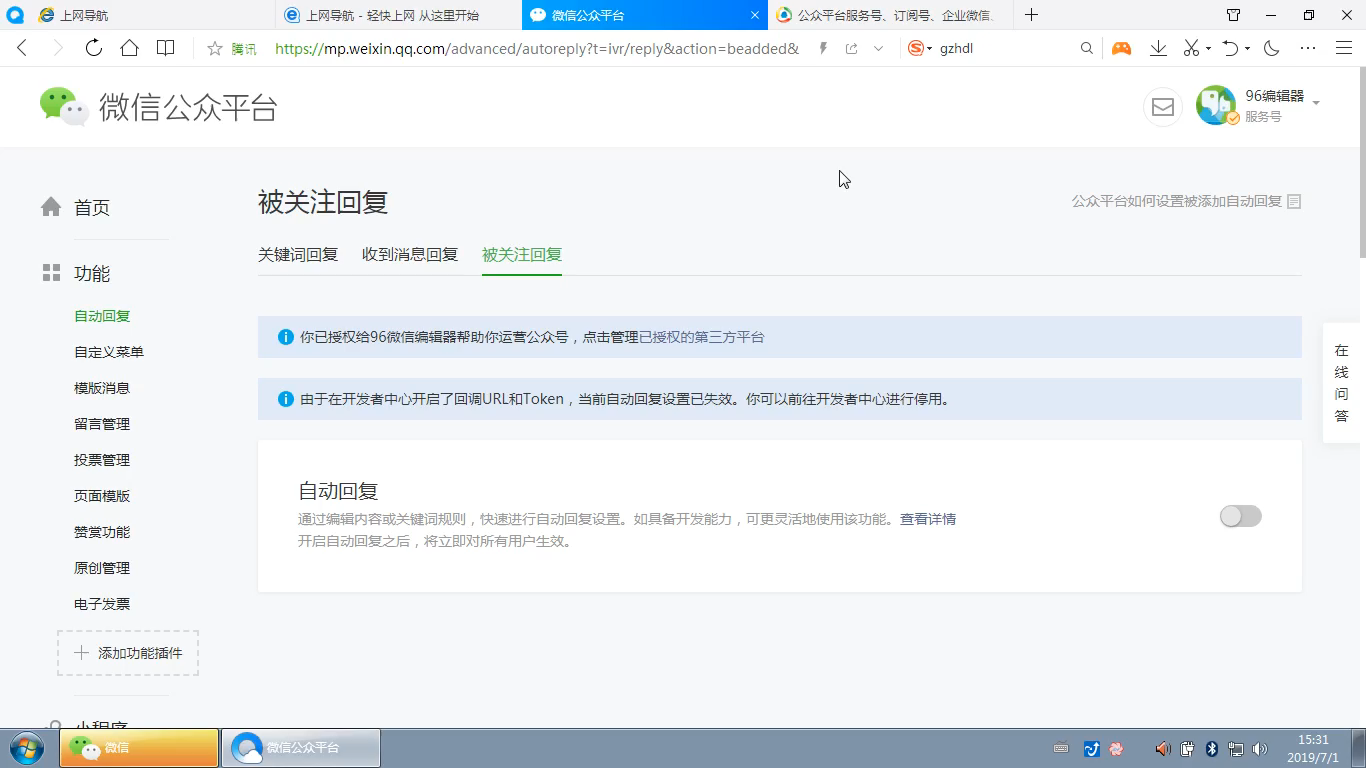Enable night mode via the moon icon

(1271, 47)
